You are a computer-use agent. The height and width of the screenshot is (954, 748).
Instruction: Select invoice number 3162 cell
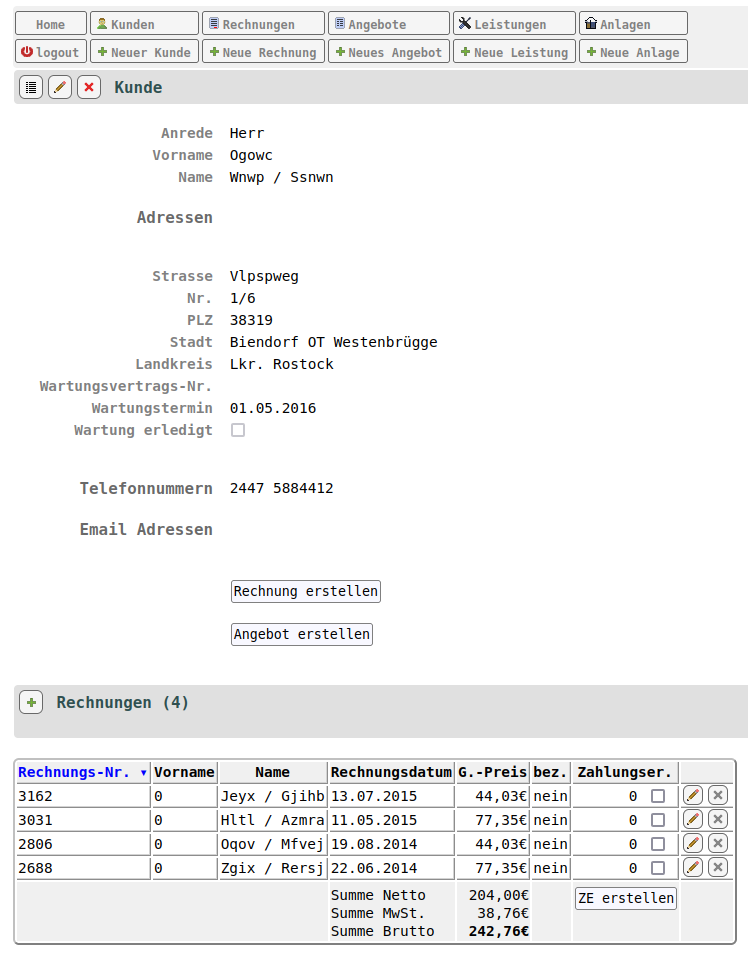(x=83, y=796)
